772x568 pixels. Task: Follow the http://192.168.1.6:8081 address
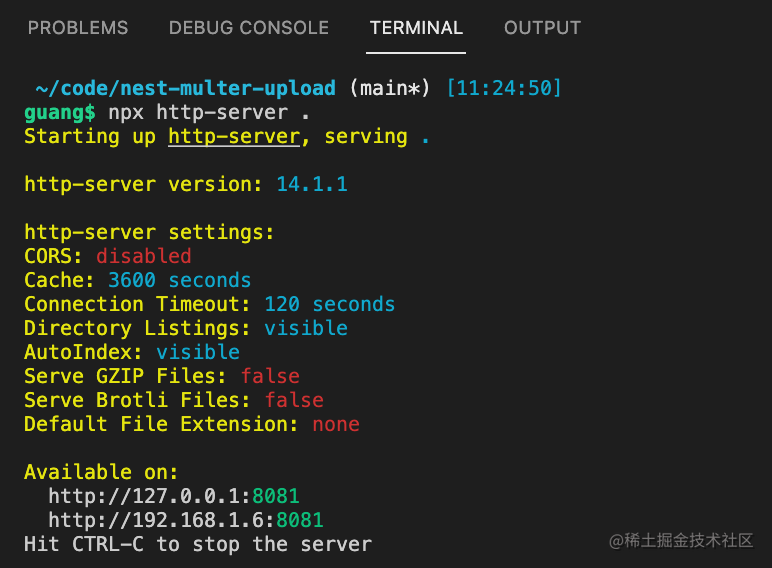click(x=186, y=520)
